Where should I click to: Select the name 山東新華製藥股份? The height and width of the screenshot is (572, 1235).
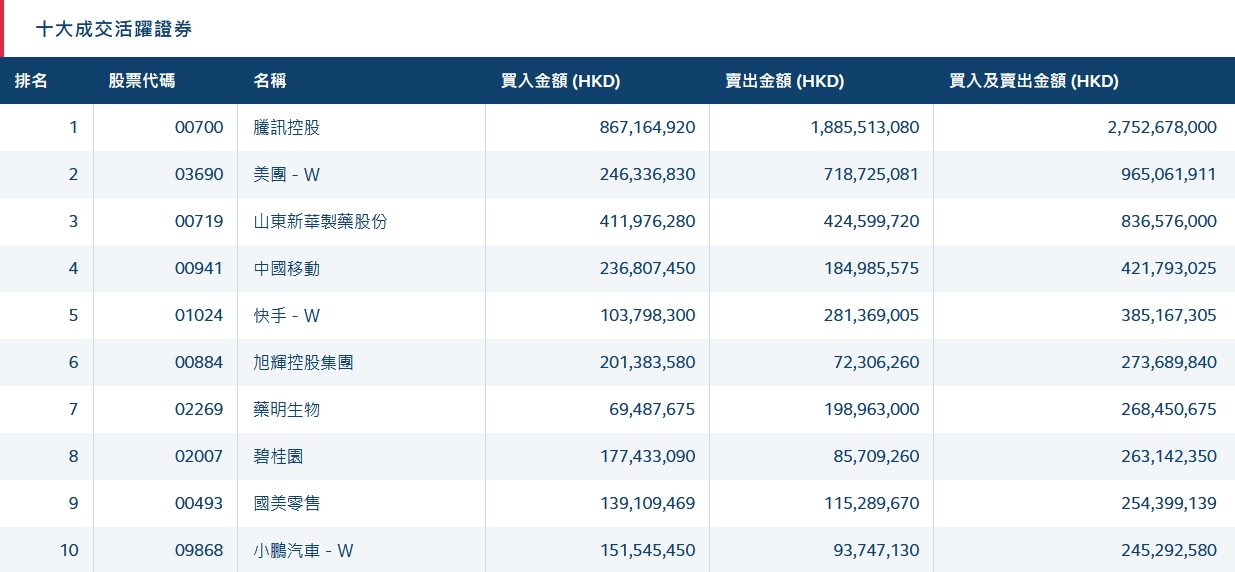(320, 221)
